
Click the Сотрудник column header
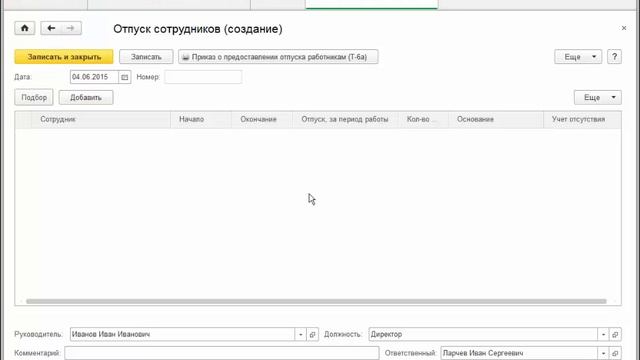101,120
